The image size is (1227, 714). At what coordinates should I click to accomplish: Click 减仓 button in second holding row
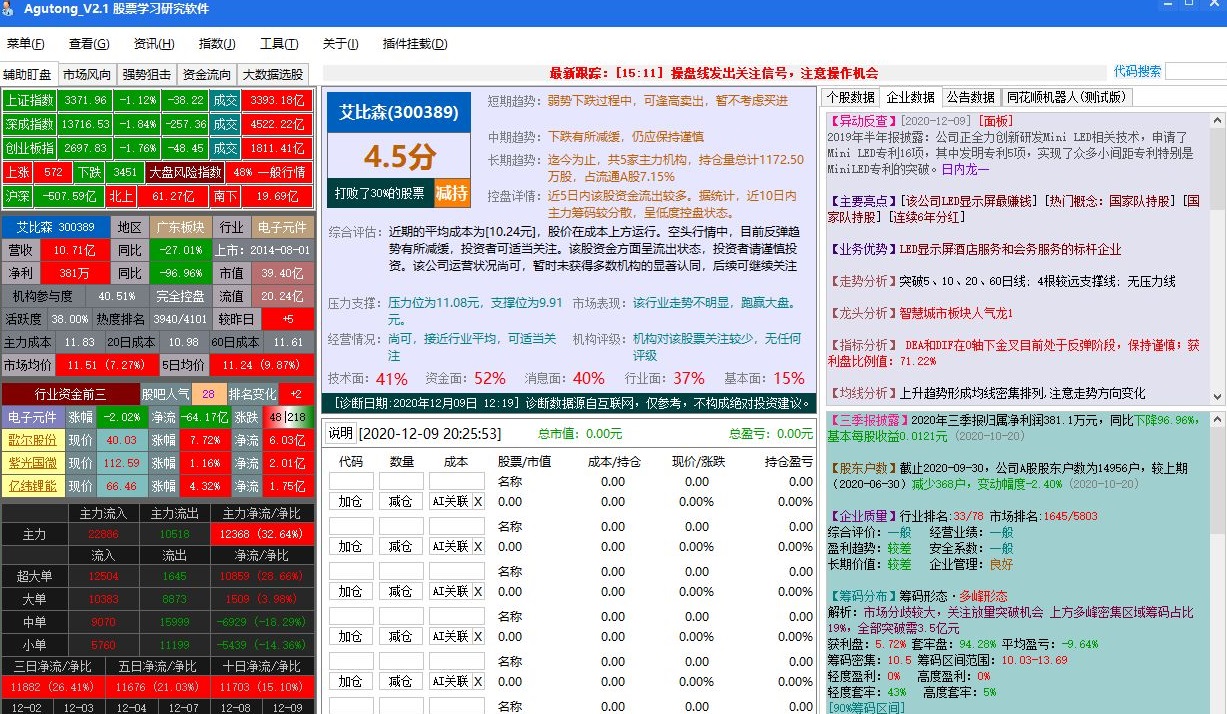tap(401, 547)
